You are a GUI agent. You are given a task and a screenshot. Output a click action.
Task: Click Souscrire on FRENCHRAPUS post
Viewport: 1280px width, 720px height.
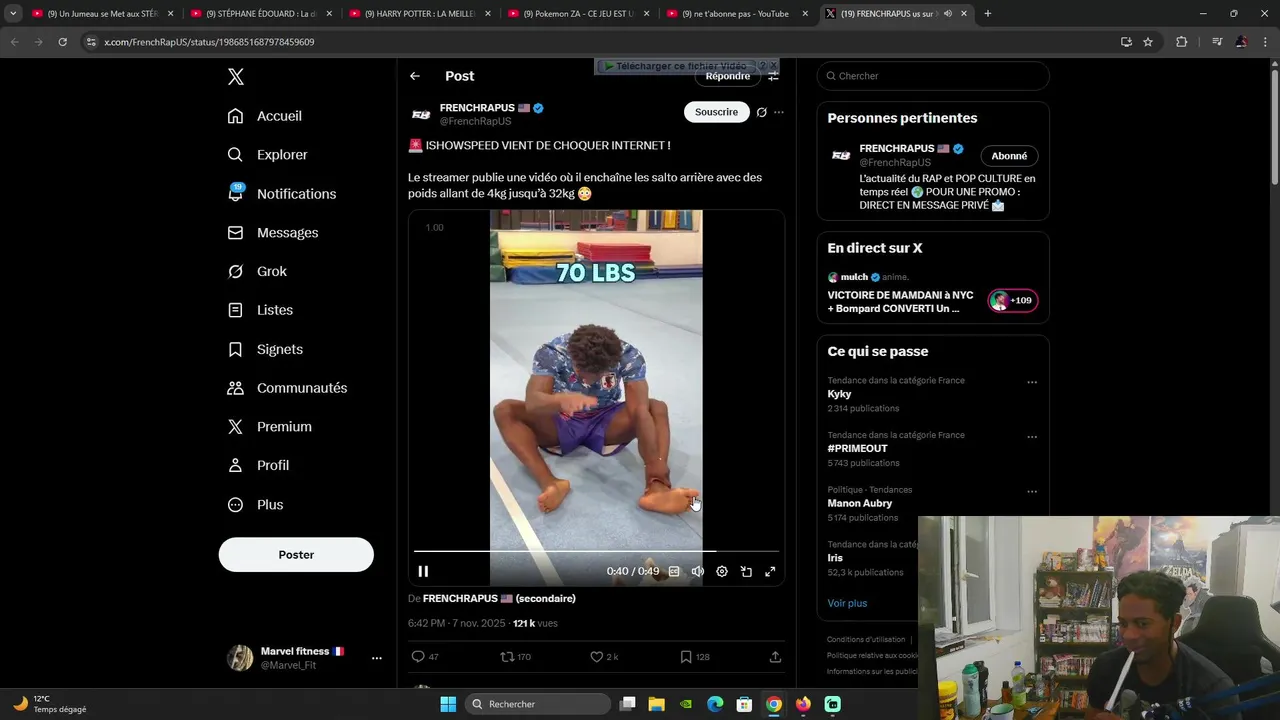coord(717,112)
